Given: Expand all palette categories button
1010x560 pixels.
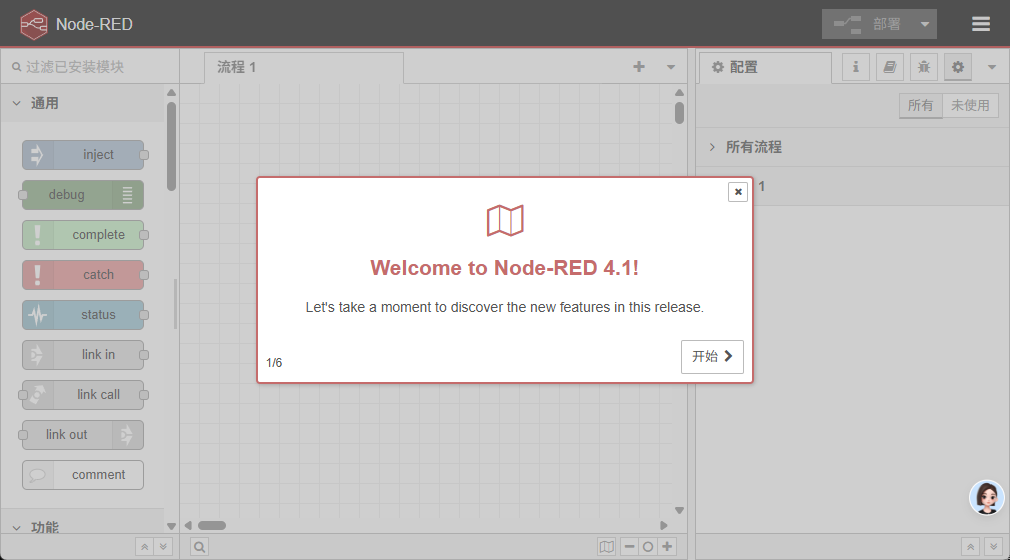Looking at the screenshot, I should [163, 546].
